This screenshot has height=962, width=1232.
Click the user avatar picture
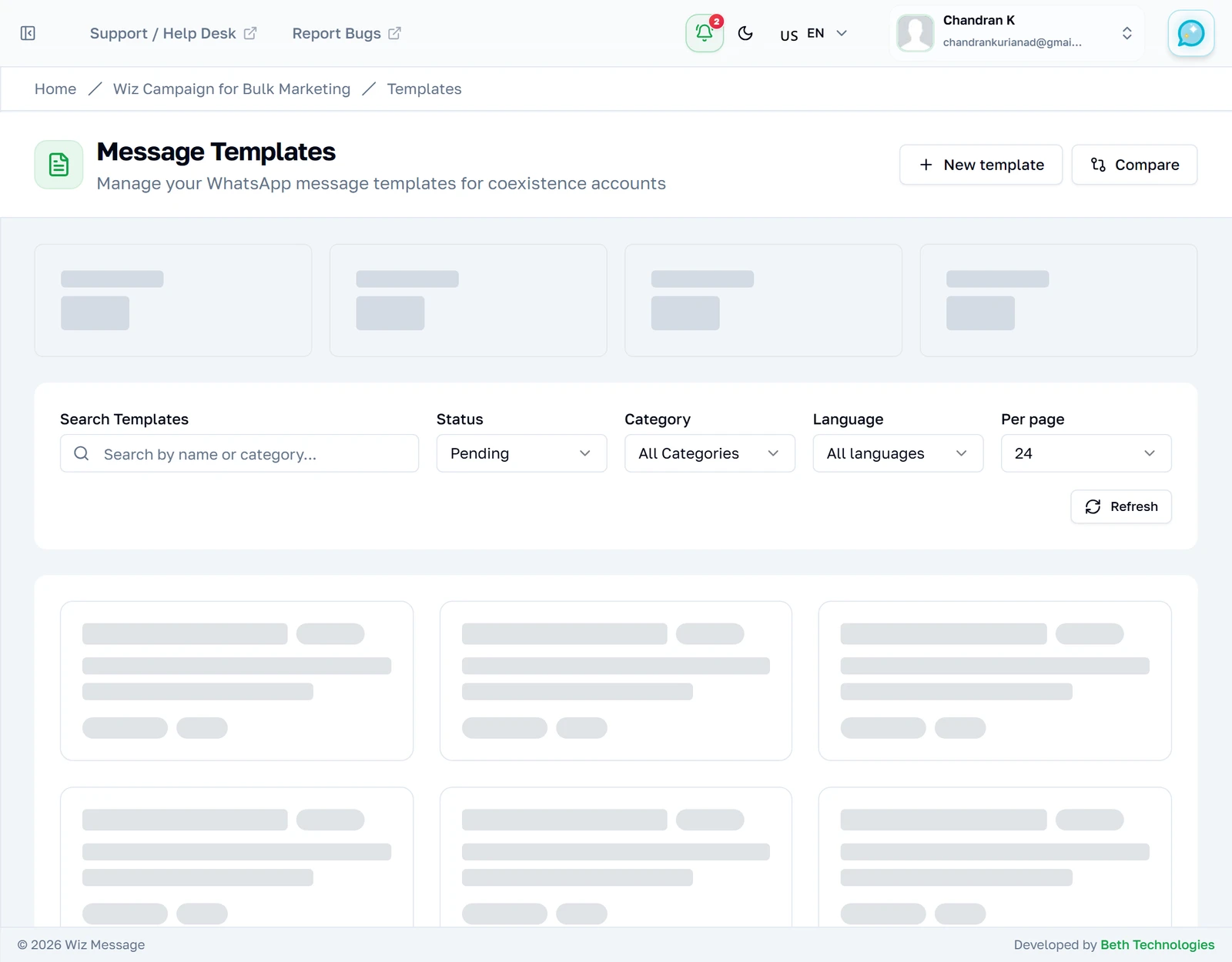click(x=916, y=33)
